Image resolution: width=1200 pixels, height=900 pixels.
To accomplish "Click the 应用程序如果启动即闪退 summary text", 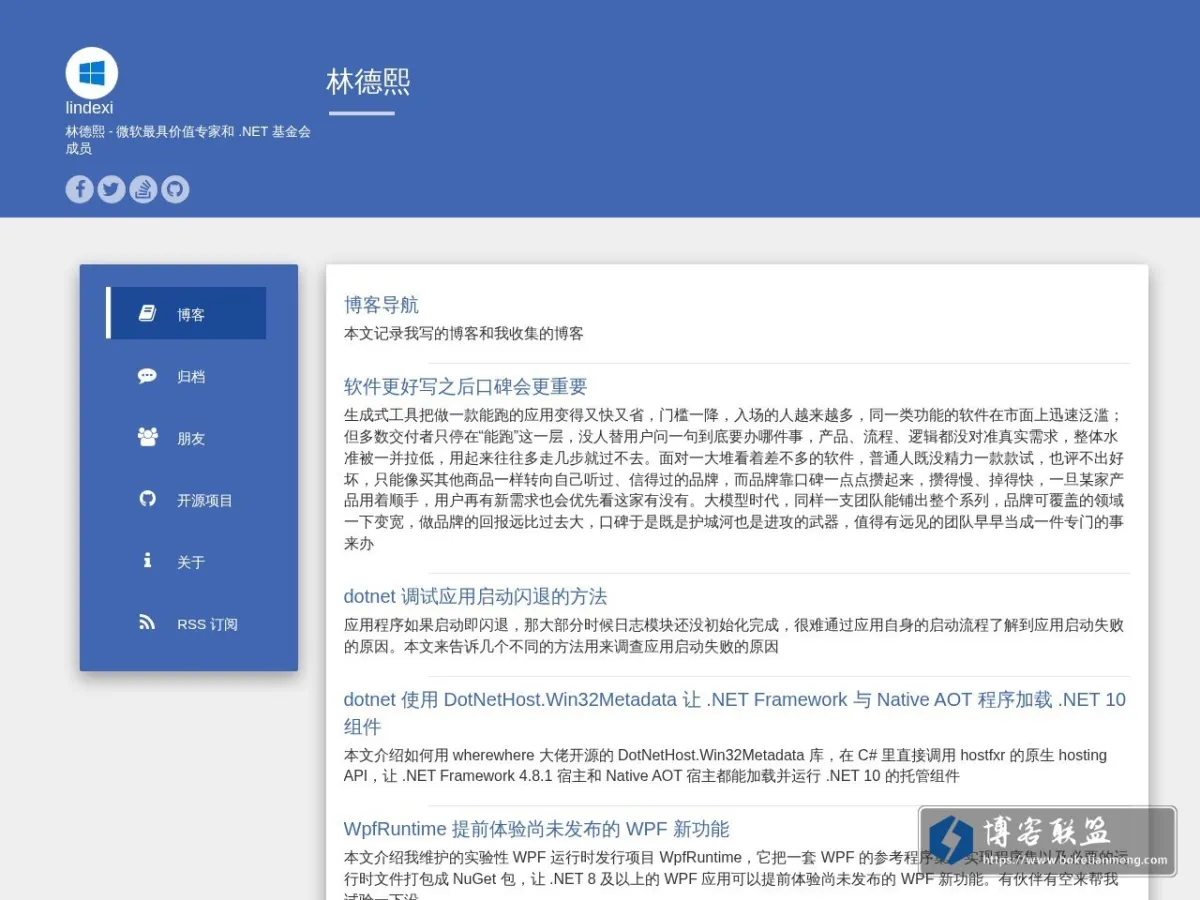I will (735, 636).
